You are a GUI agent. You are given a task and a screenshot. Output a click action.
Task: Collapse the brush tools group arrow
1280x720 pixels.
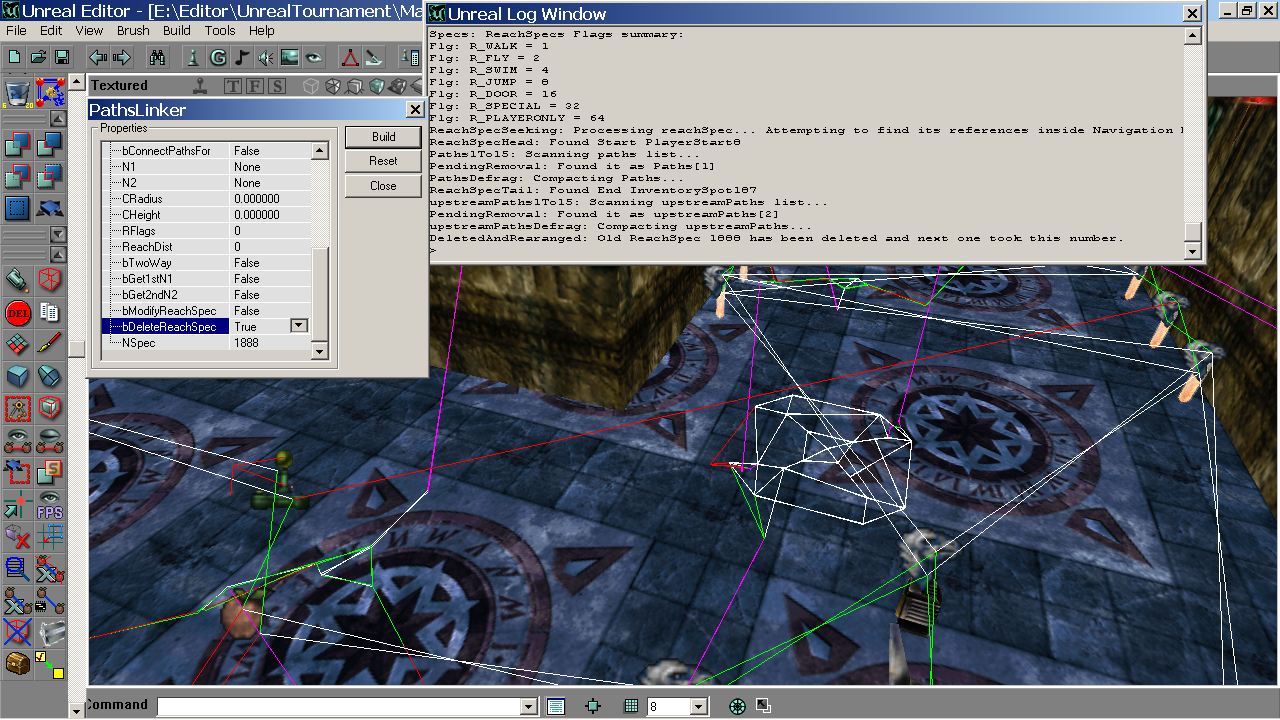(59, 118)
